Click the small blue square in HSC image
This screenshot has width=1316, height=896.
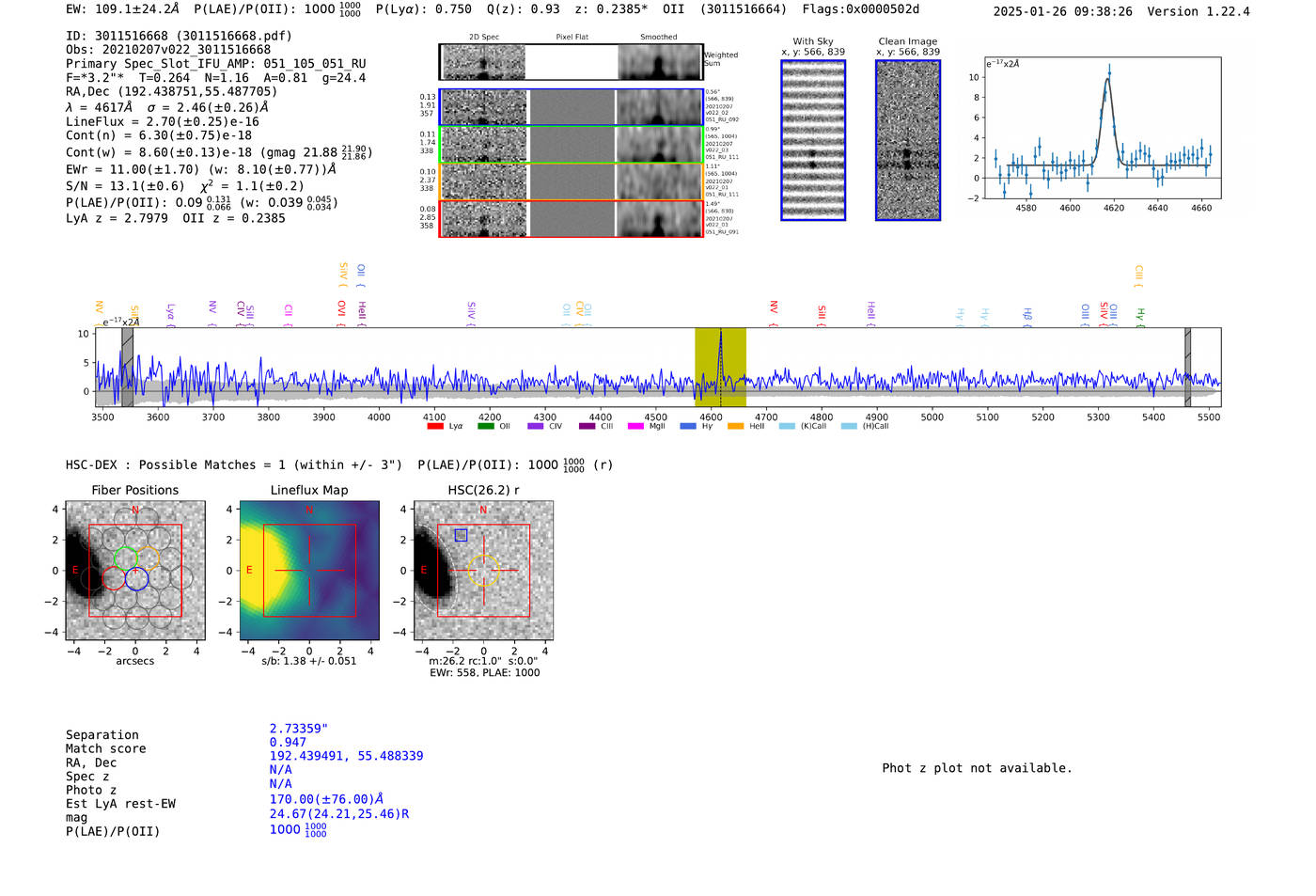[461, 535]
